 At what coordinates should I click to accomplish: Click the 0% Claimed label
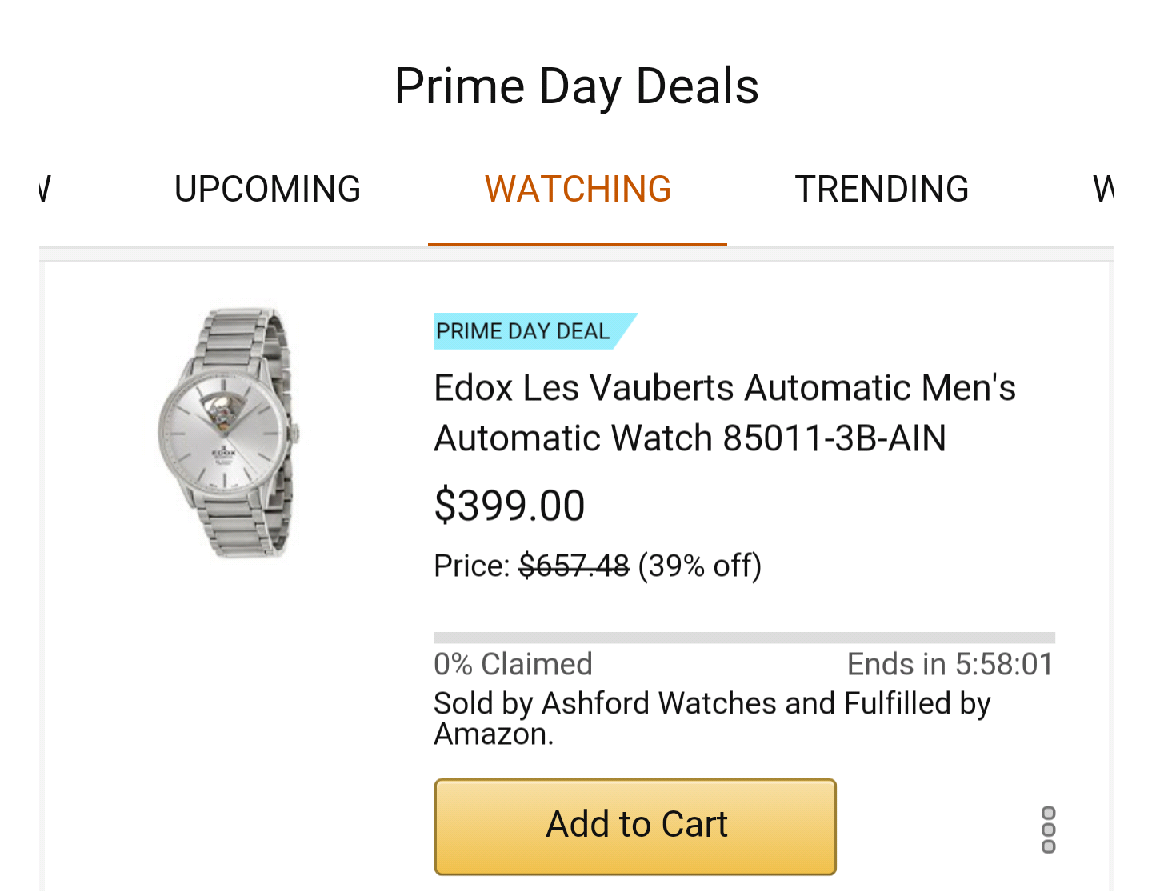513,664
